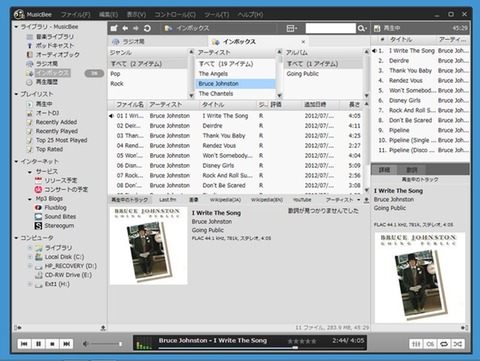Screen dimensions: 480x361
Task: Adjust the volume slider
Action: pyautogui.click(x=106, y=344)
